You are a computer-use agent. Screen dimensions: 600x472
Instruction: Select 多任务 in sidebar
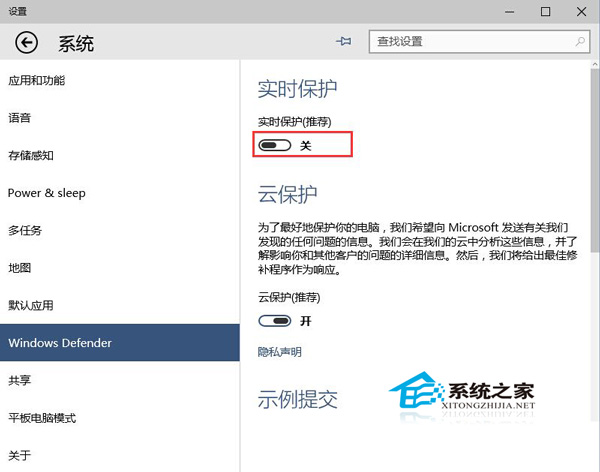tap(120, 230)
